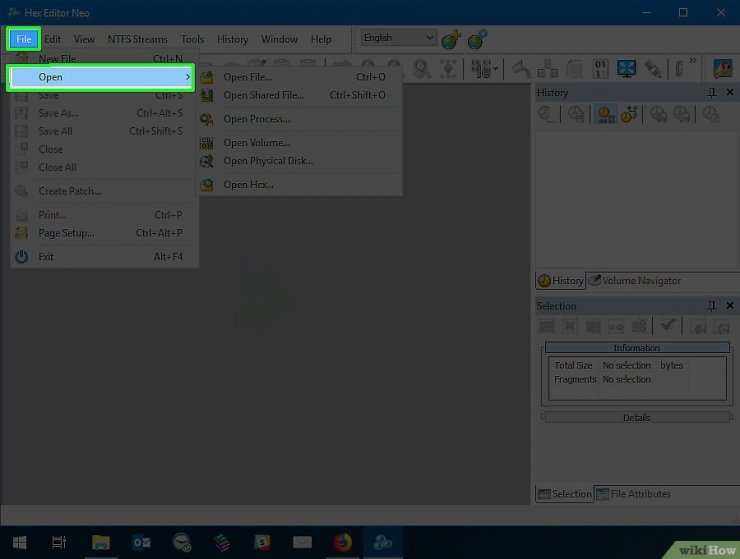Select Open File... in the submenu
The height and width of the screenshot is (559, 740).
(299, 77)
